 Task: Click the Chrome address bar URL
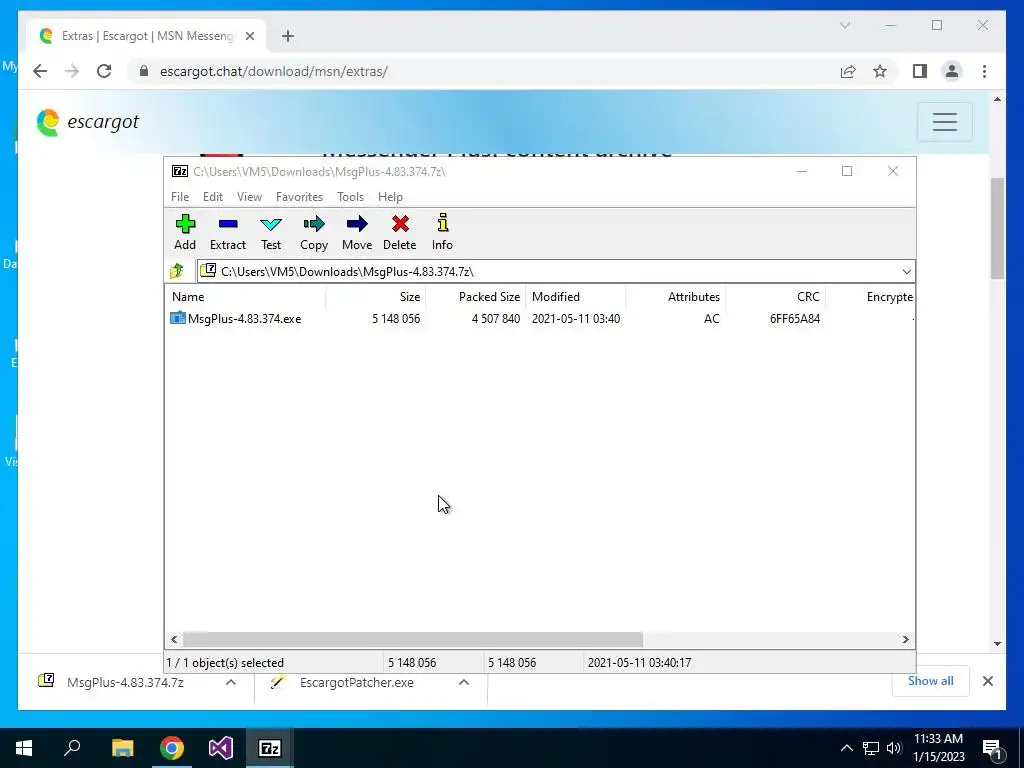tap(274, 71)
